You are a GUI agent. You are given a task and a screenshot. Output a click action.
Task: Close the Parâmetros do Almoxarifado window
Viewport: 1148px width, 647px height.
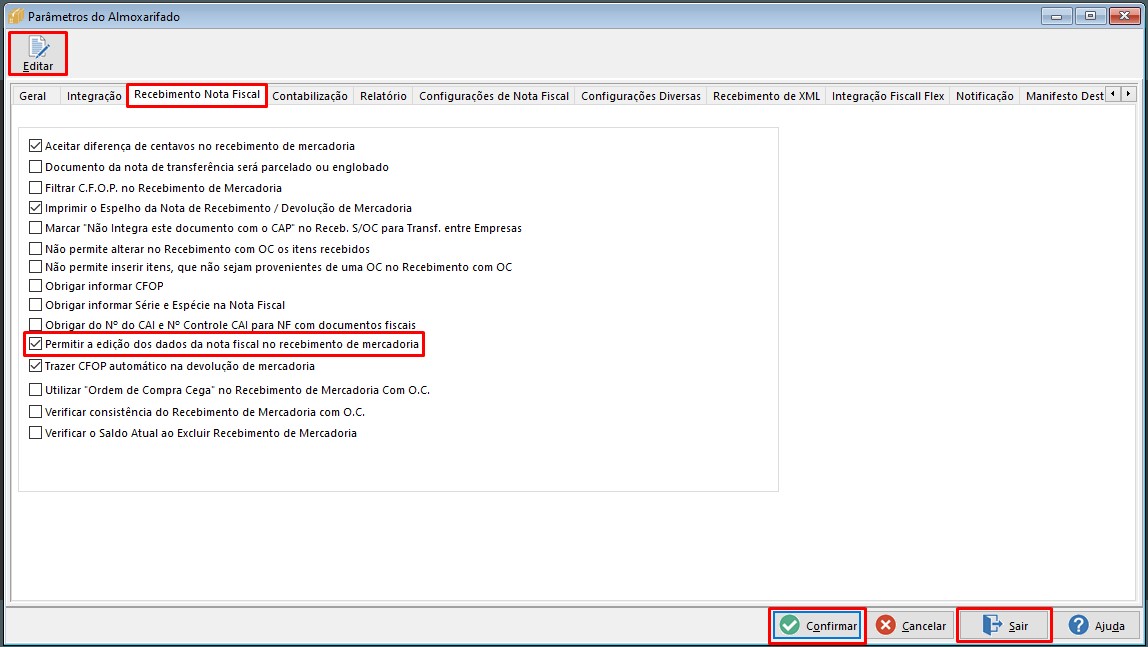1124,16
